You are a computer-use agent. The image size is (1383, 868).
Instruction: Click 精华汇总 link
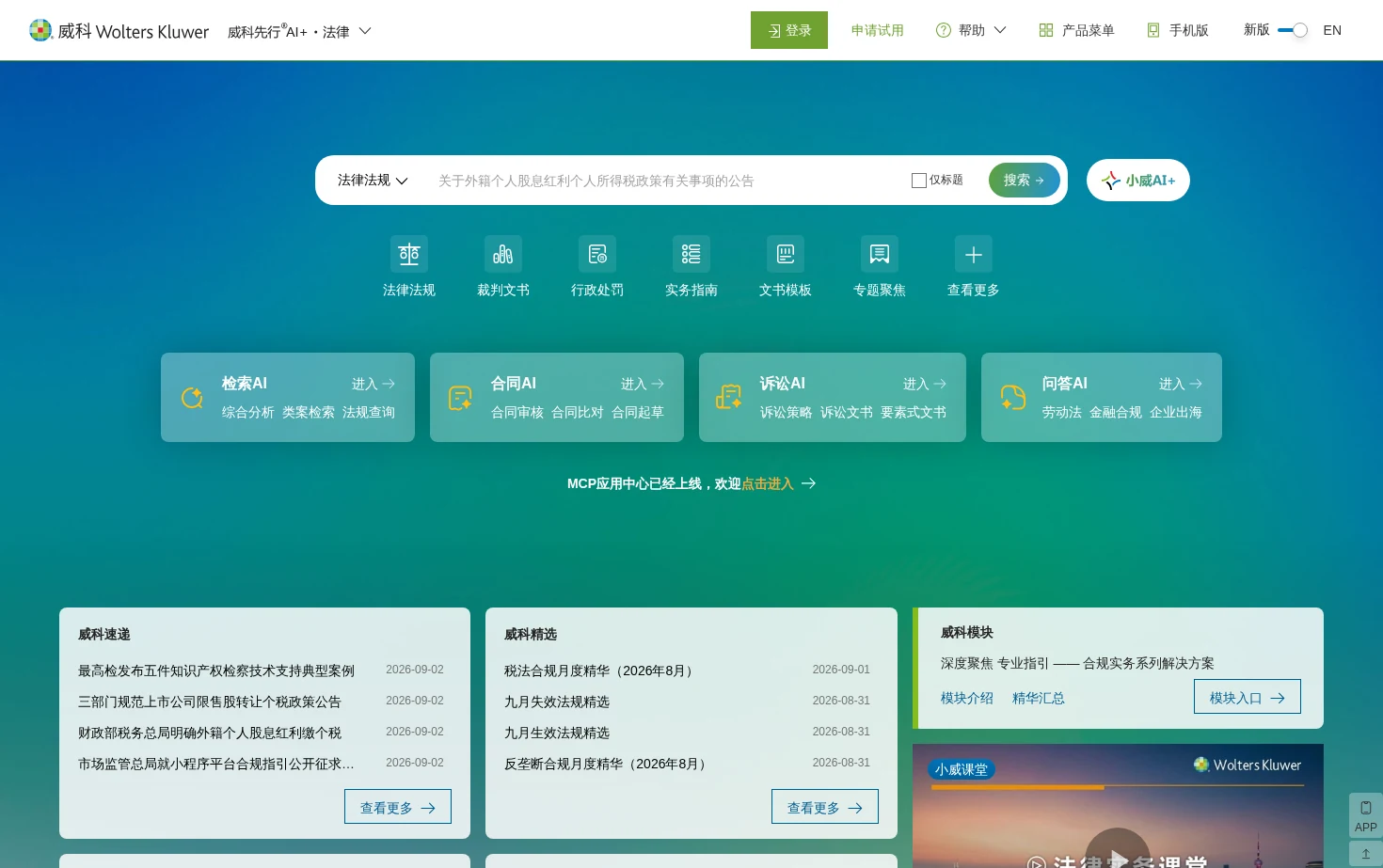(1039, 698)
